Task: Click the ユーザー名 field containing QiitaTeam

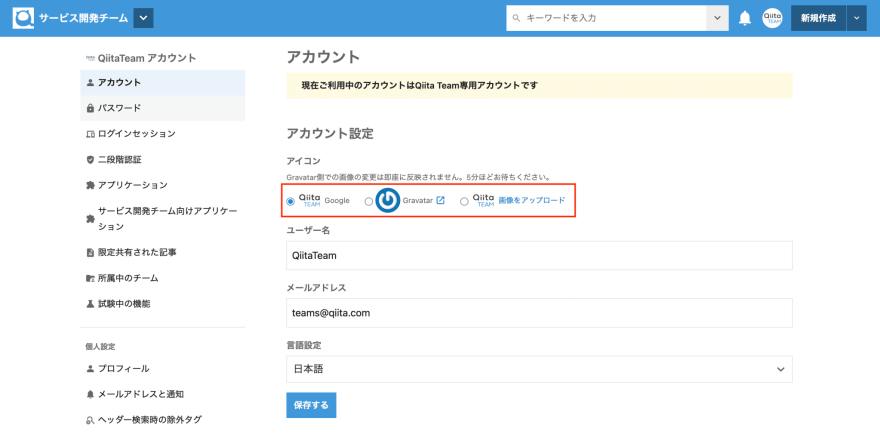Action: click(x=539, y=255)
